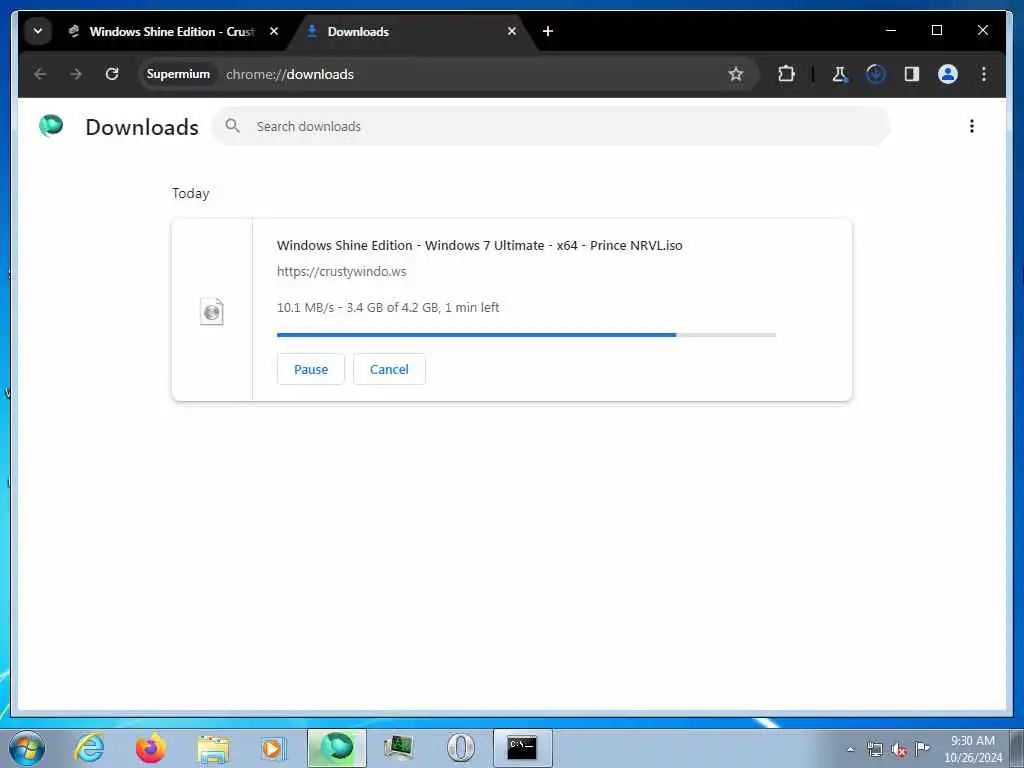Image resolution: width=1024 pixels, height=768 pixels.
Task: Toggle the side panel icon
Action: 912,74
